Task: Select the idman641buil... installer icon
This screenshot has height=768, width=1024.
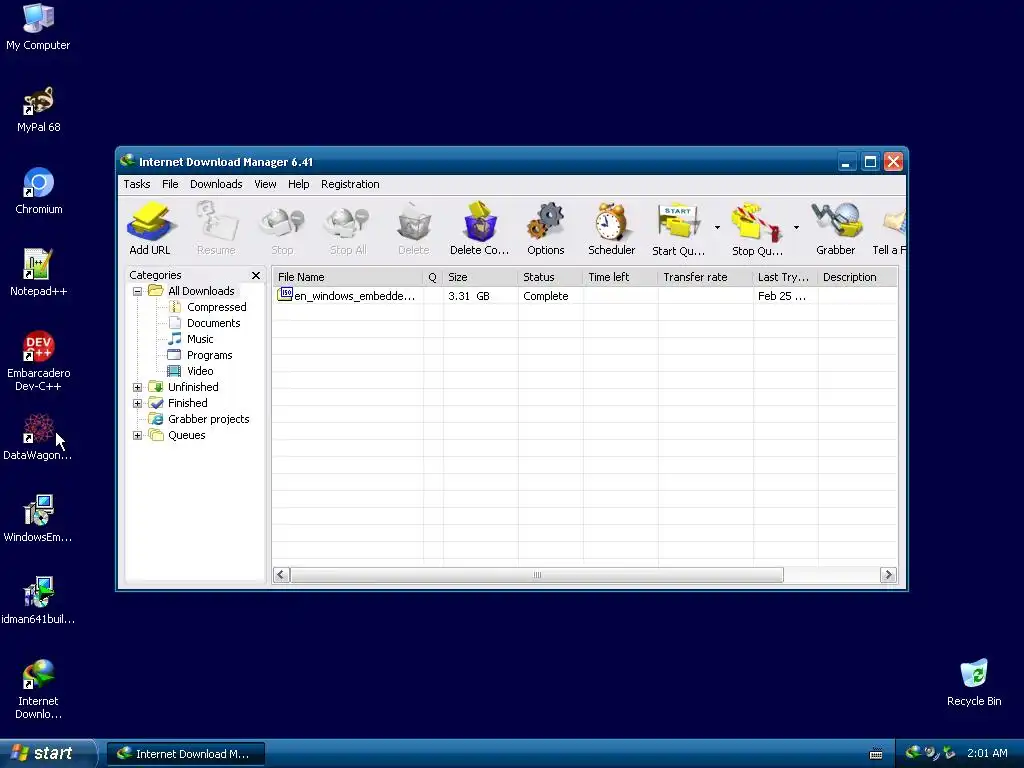Action: pyautogui.click(x=38, y=601)
